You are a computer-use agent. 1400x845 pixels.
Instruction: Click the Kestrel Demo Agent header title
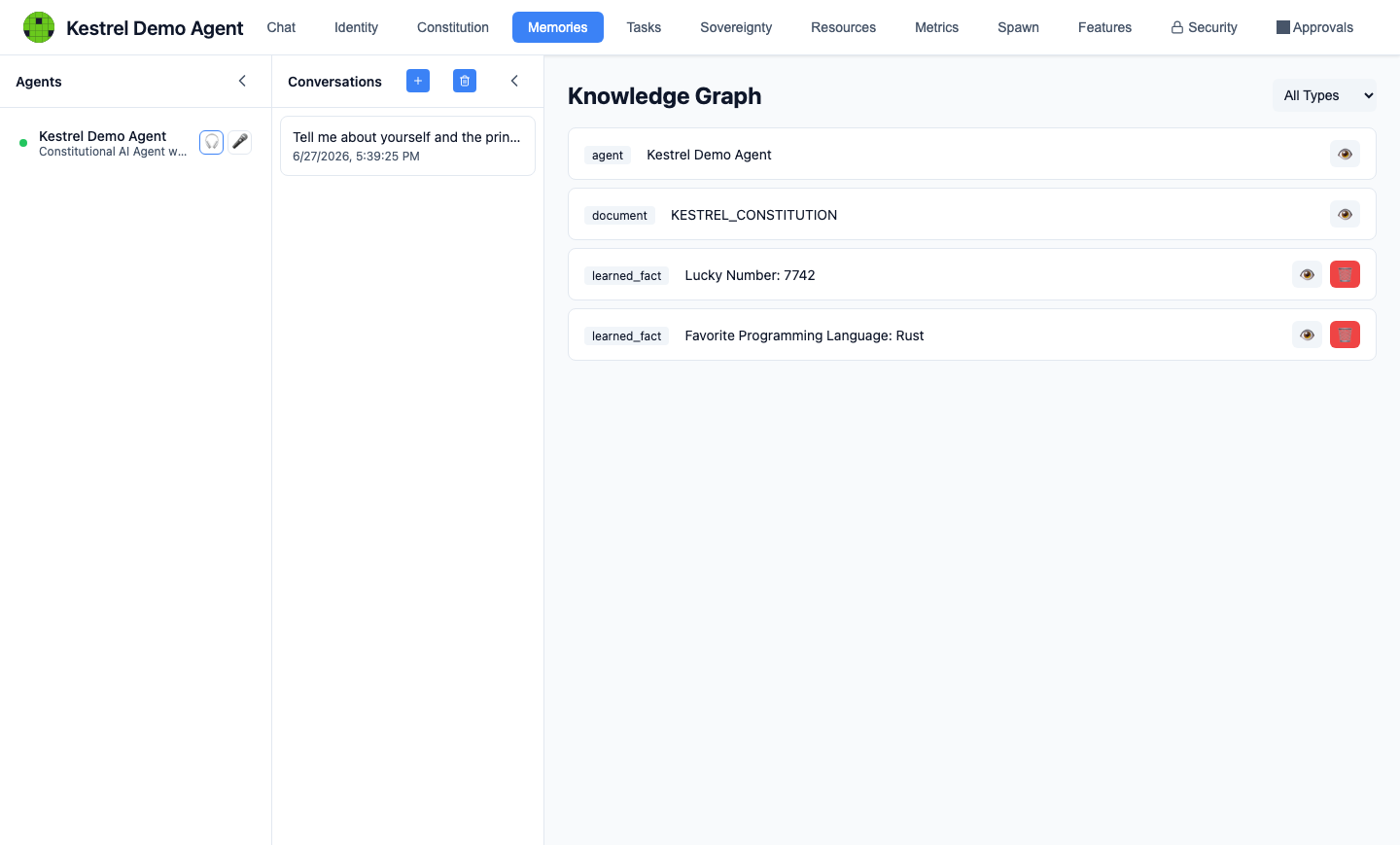(x=155, y=27)
